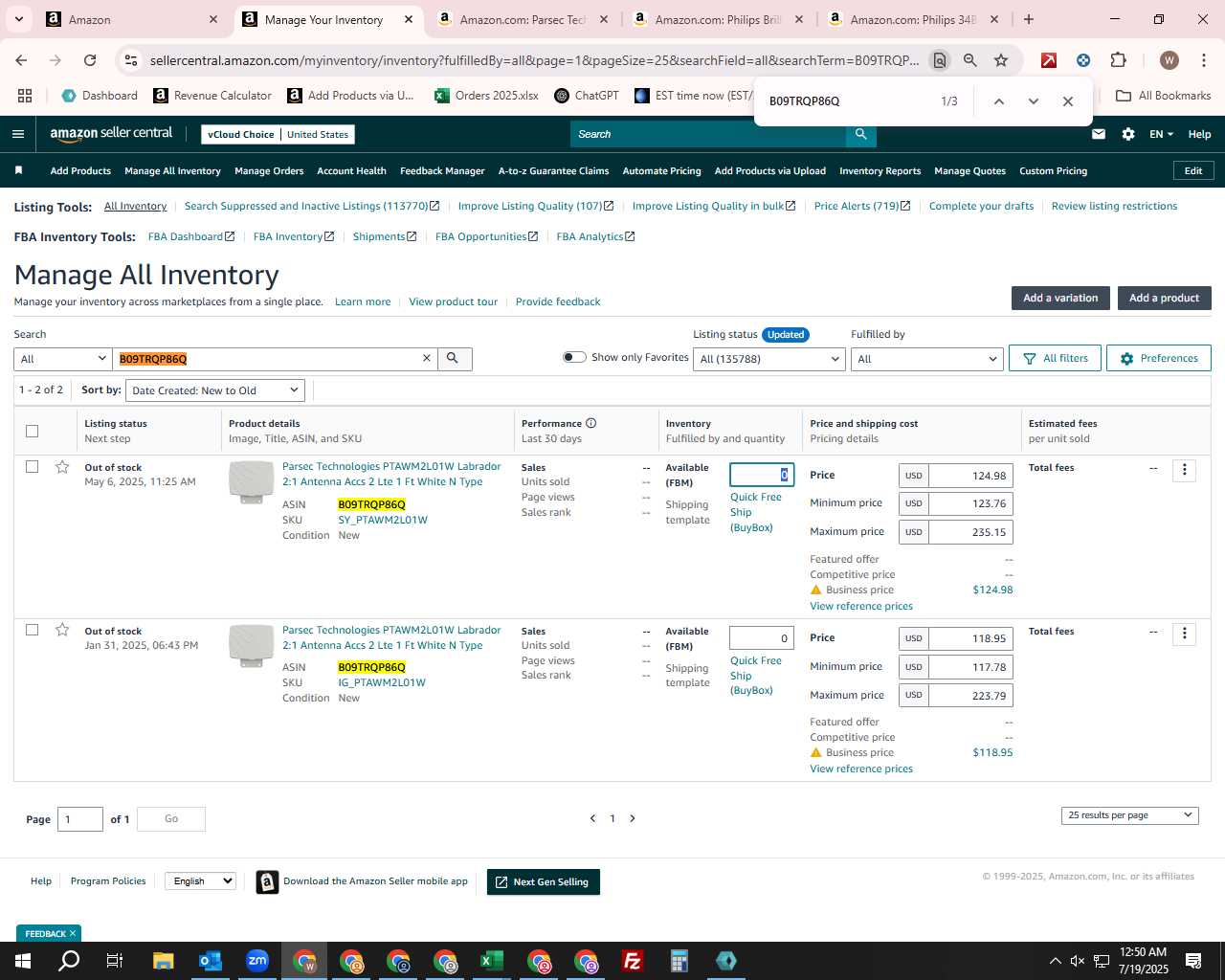Image resolution: width=1225 pixels, height=980 pixels.
Task: Open the browser tab search dropdown
Action: 19,19
